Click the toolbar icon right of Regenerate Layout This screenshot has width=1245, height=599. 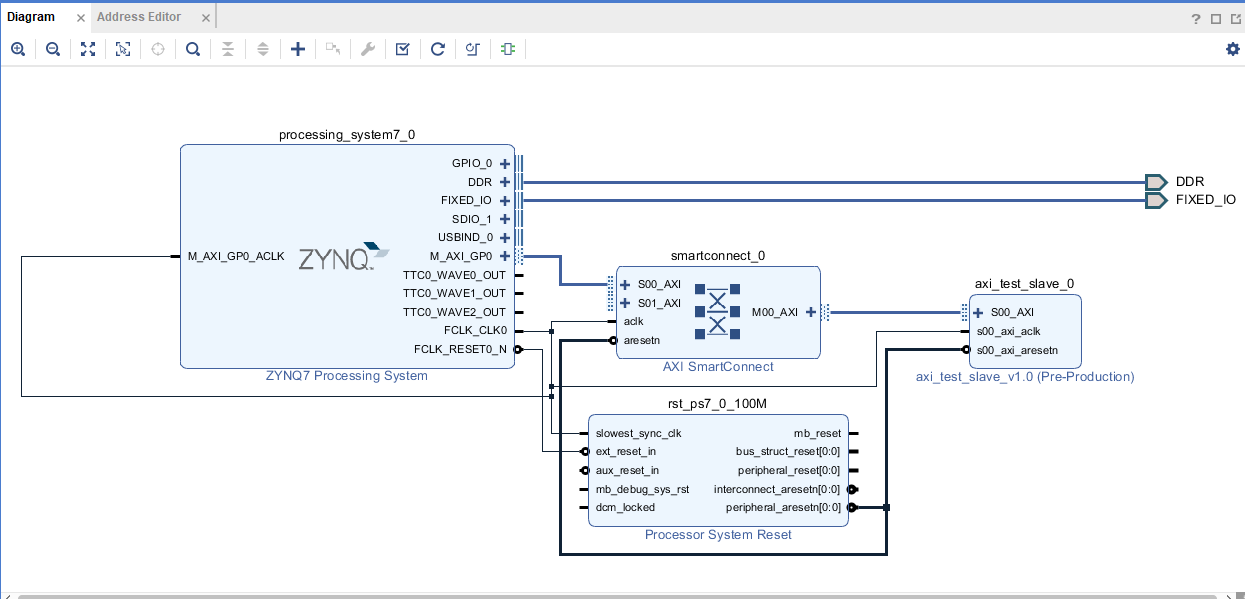point(473,49)
